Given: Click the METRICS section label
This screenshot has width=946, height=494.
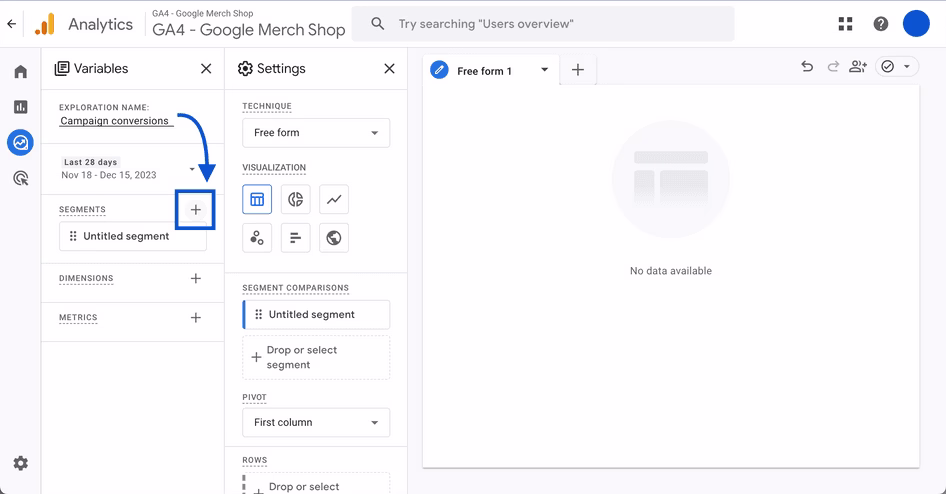Looking at the screenshot, I should (x=78, y=317).
